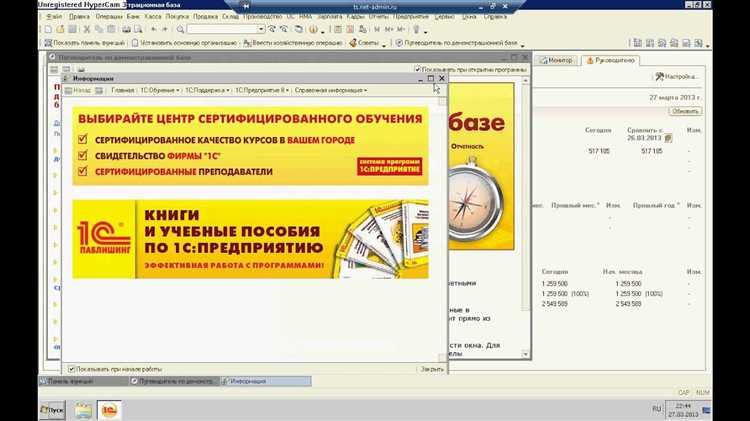Screen dimensions: 750x421
Task: Click 'Установить основную организацию' button
Action: [x=184, y=43]
